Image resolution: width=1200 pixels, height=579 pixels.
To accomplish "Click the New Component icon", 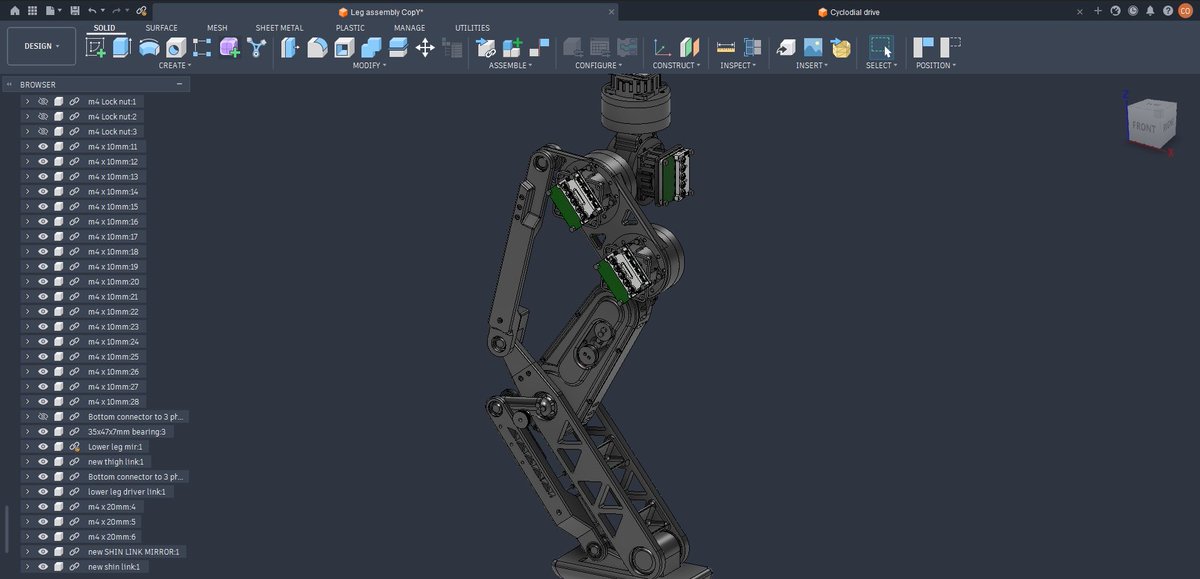I will point(513,47).
